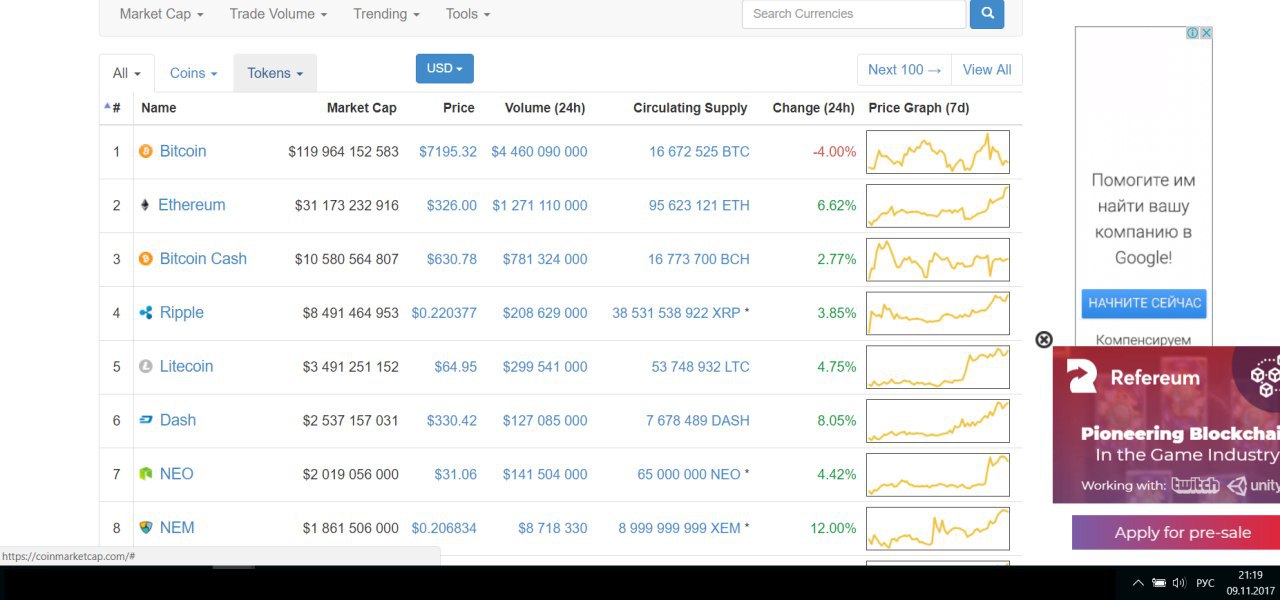Click the НАЧНИТЕ СЕЙЧАС ad button

pos(1144,303)
